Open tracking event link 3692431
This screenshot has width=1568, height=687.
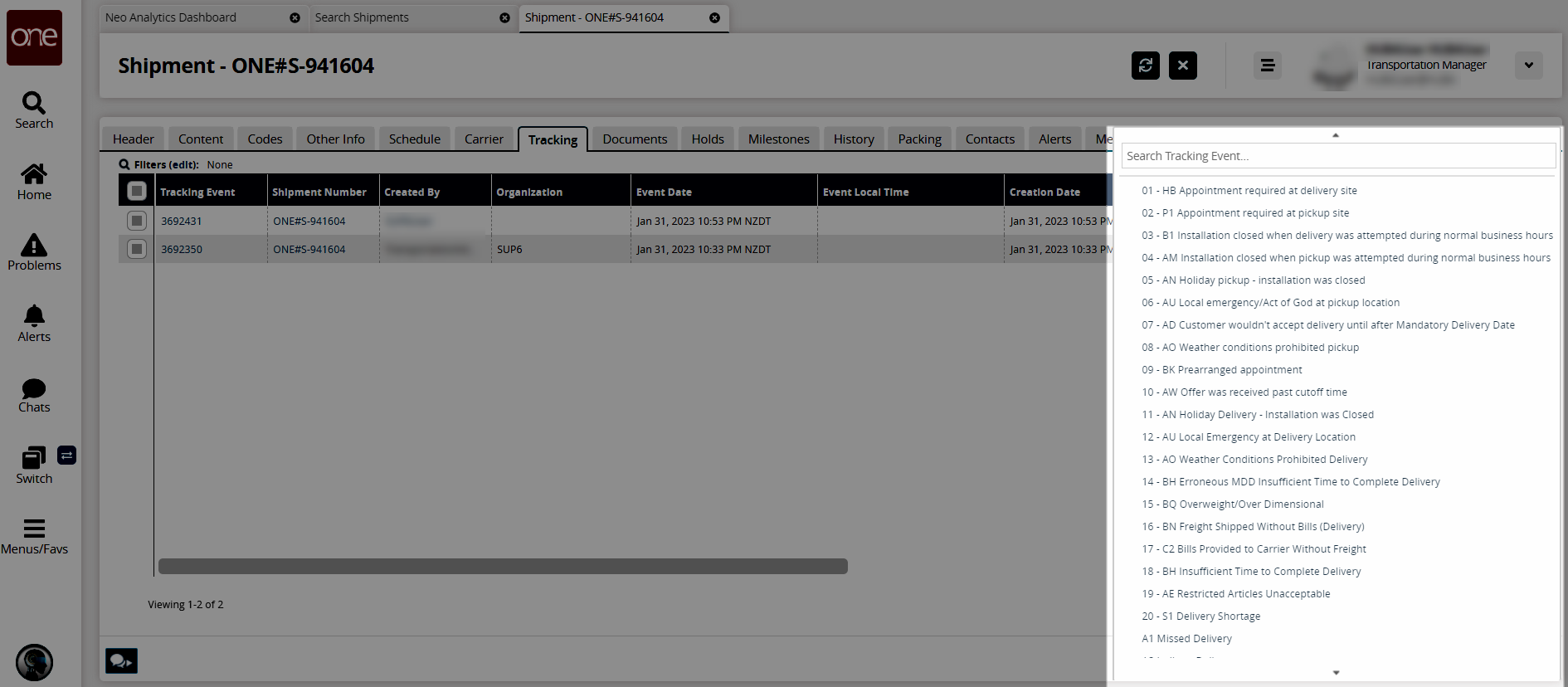(182, 221)
